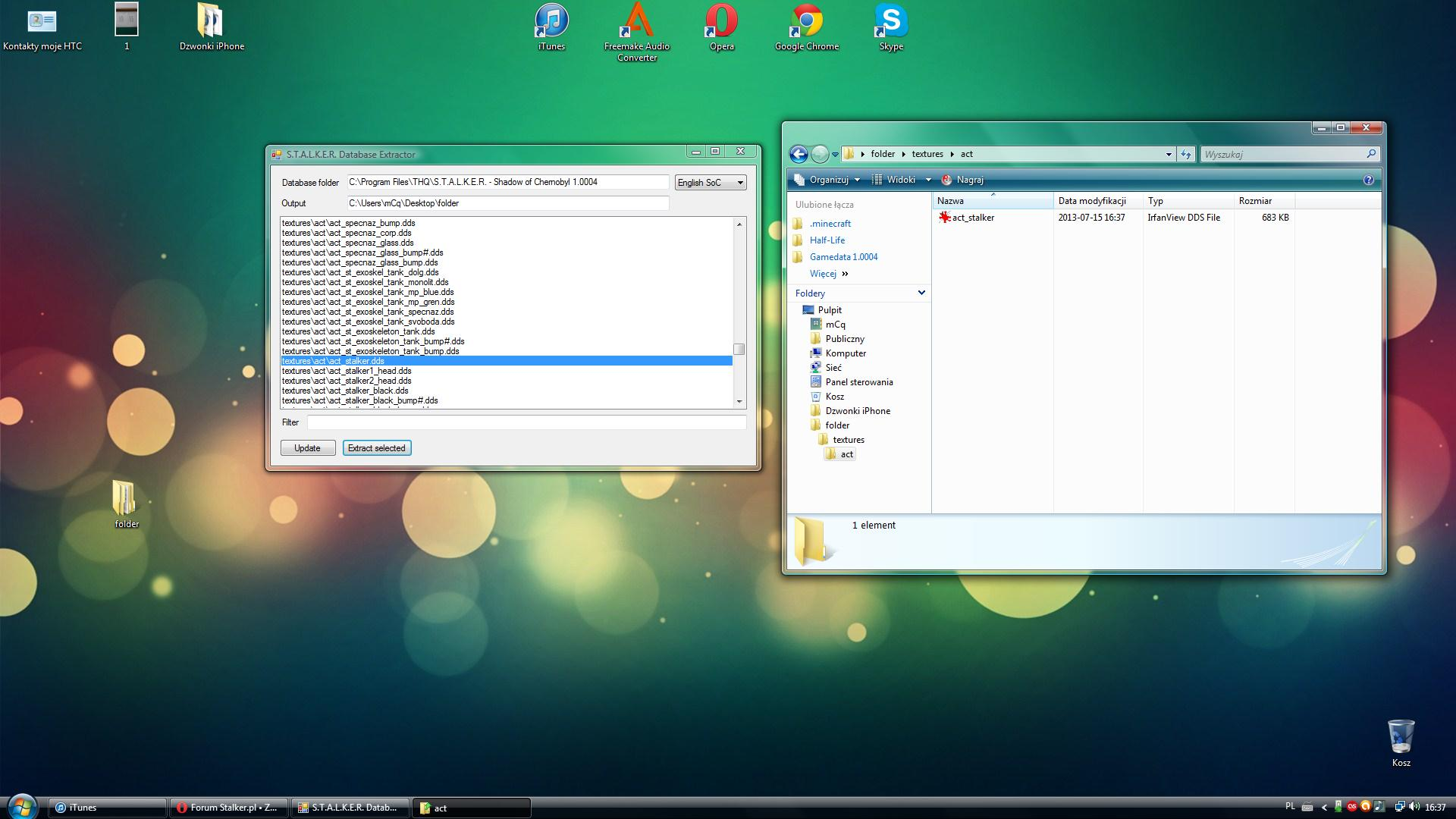Sort by Nazwa column header
The width and height of the screenshot is (1456, 819).
pyautogui.click(x=993, y=201)
